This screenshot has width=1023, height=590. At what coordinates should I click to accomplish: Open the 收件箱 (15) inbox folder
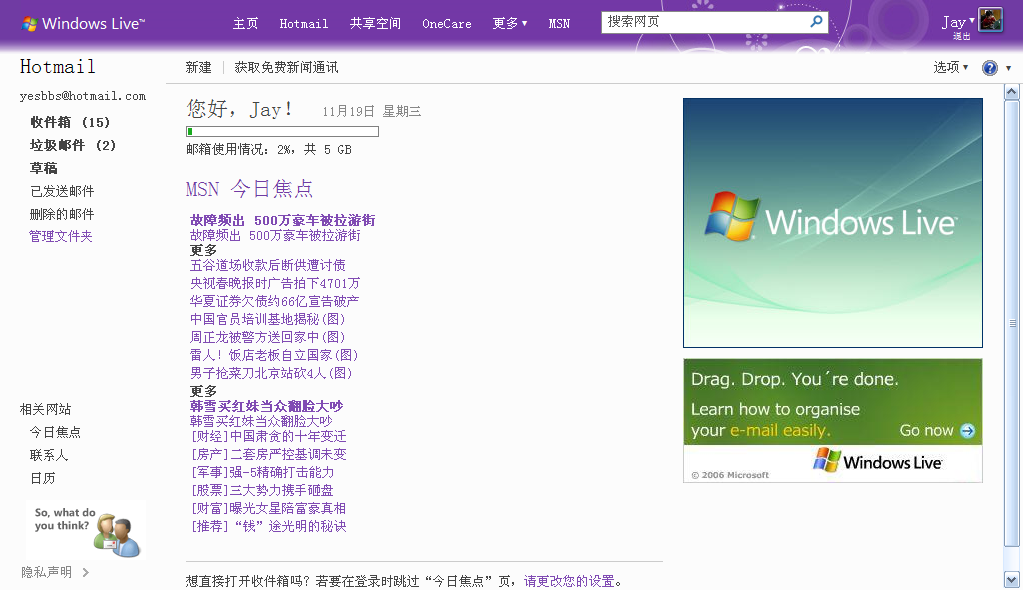point(70,122)
